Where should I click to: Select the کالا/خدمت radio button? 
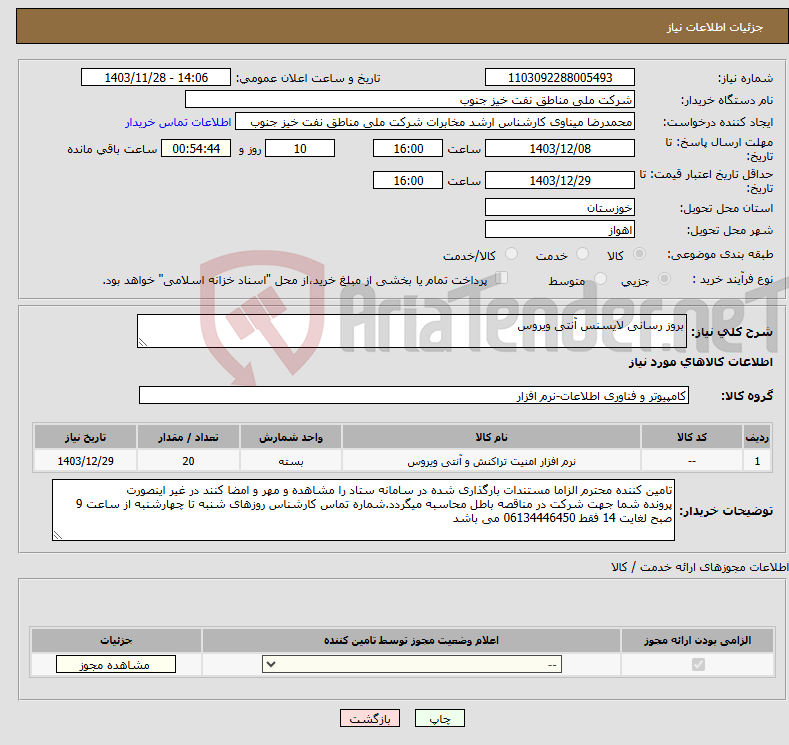pos(511,254)
